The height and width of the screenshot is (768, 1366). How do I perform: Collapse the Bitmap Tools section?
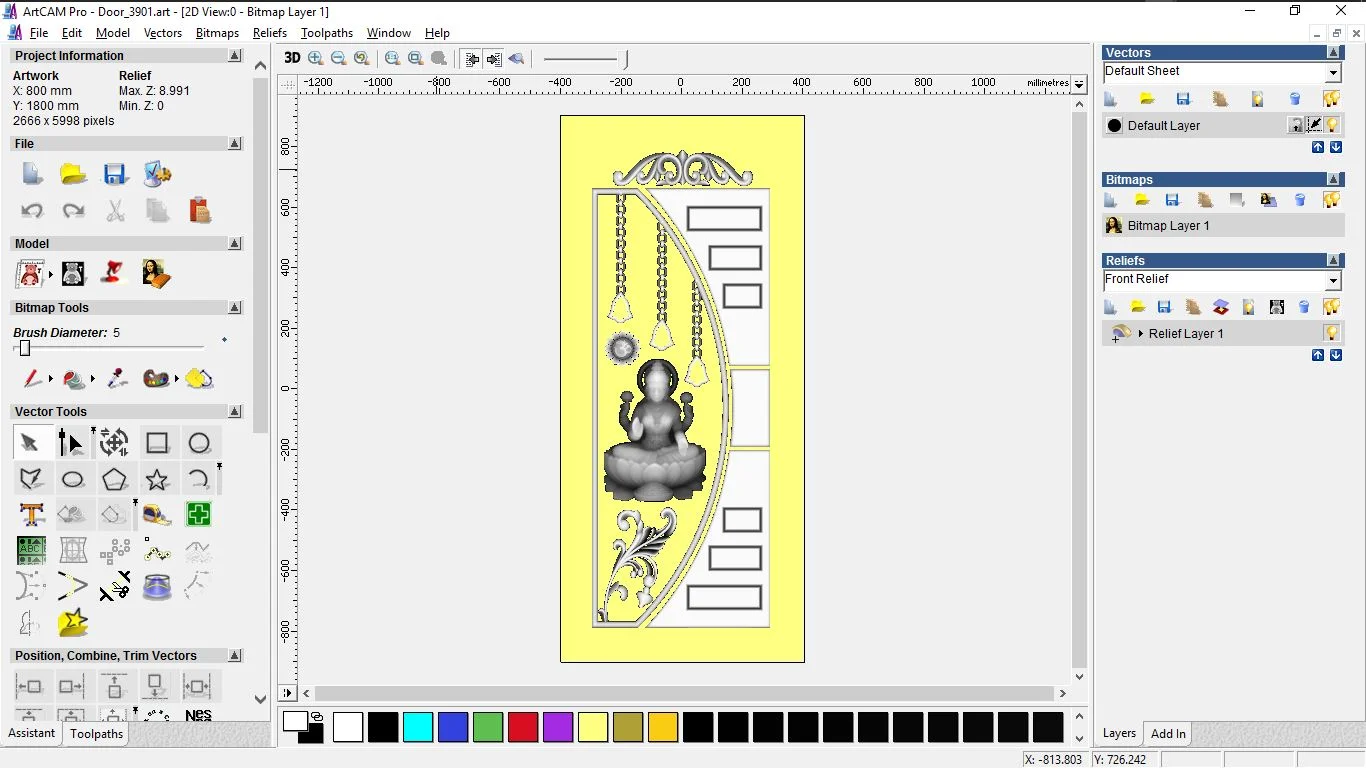235,308
